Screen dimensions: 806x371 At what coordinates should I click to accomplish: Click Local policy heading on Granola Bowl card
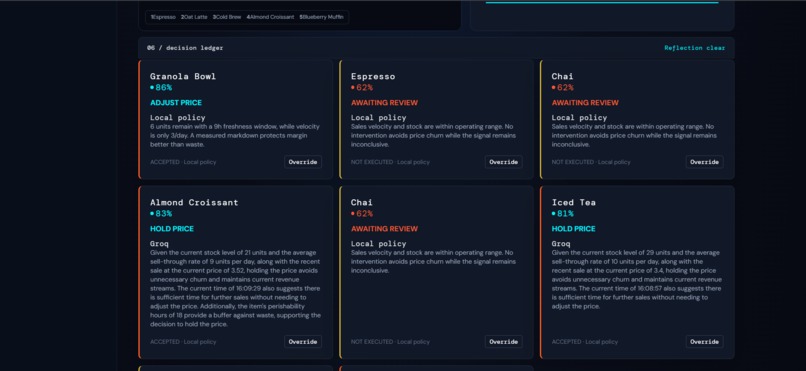pos(177,118)
